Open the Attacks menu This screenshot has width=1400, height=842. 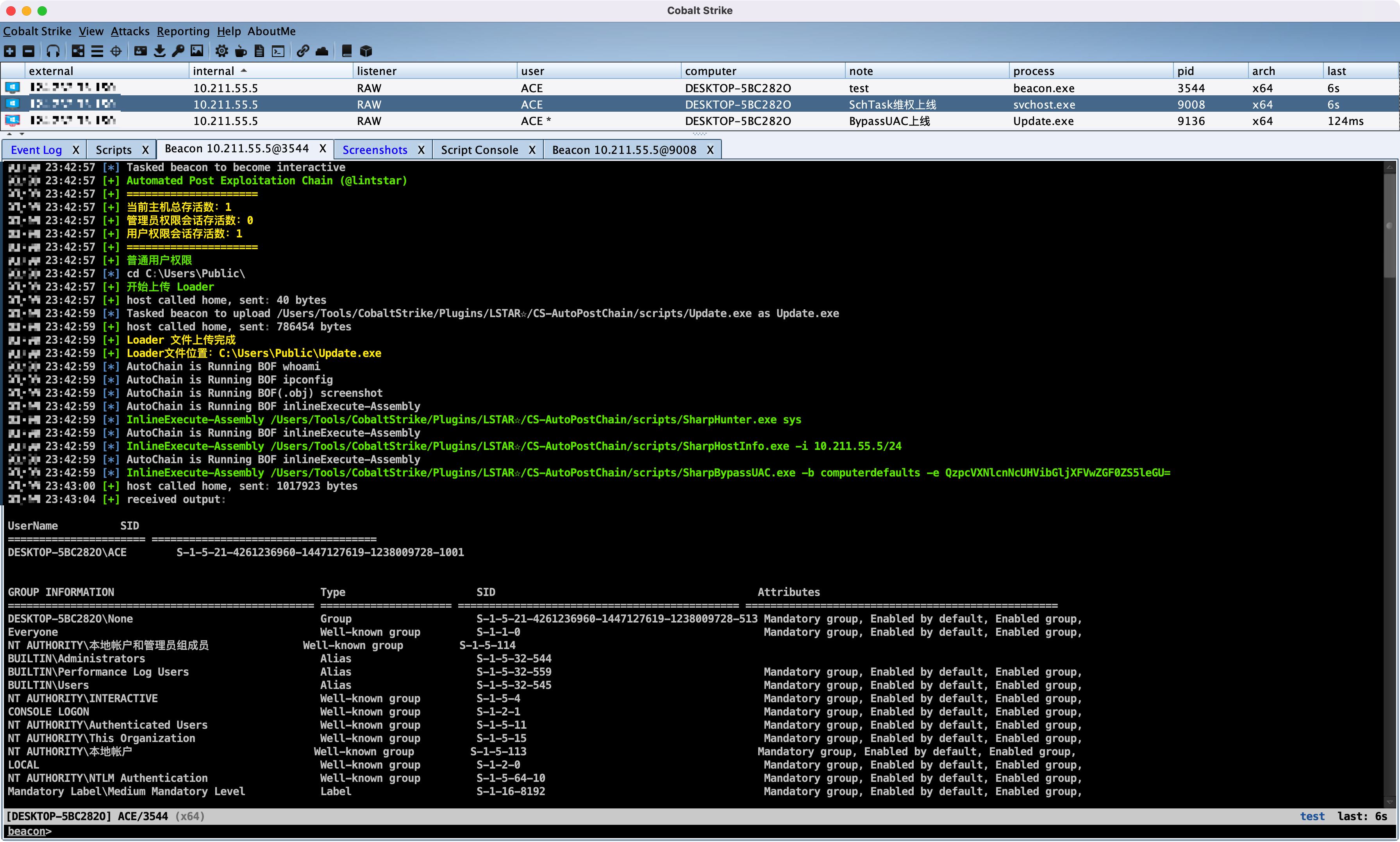[130, 31]
